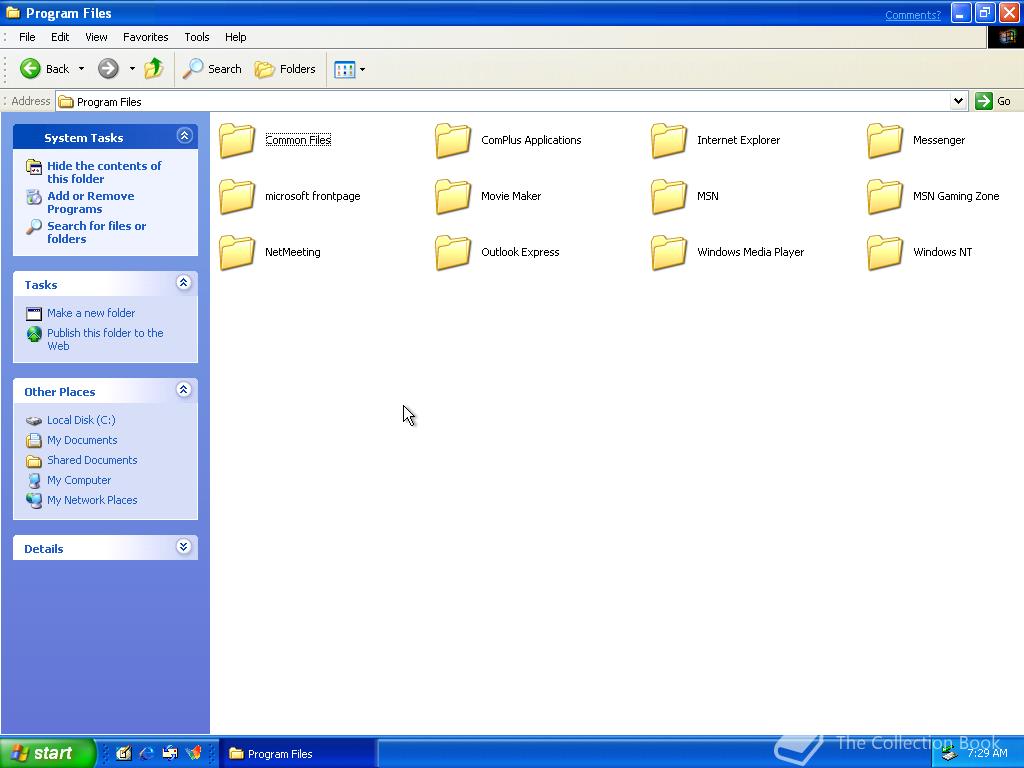
Task: Select the ComPlus Applications folder icon
Action: point(453,140)
